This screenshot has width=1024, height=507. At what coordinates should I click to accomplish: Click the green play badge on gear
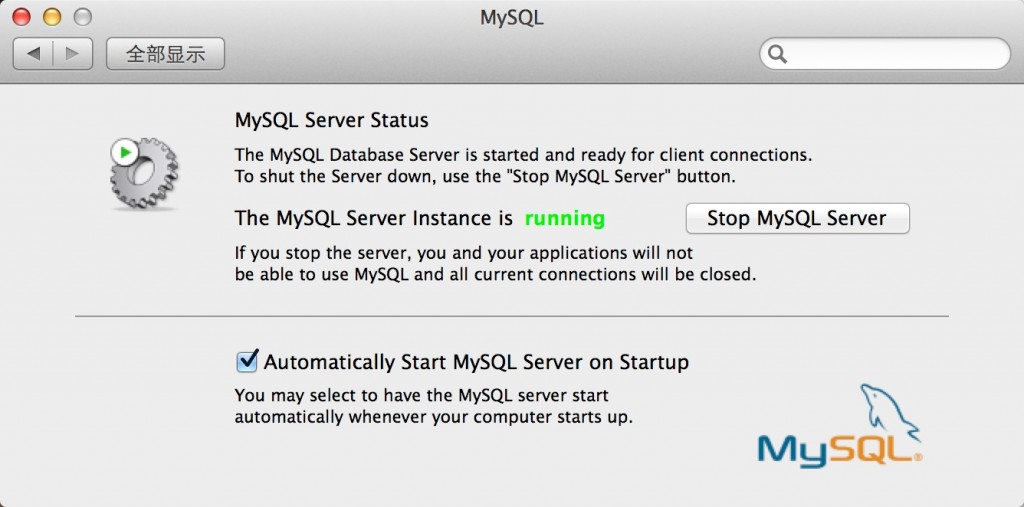tap(124, 153)
